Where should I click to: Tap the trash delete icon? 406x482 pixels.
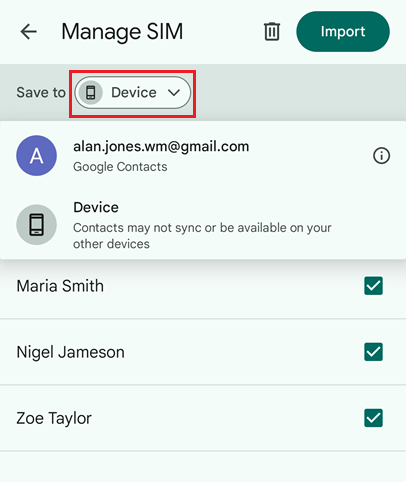coord(272,32)
